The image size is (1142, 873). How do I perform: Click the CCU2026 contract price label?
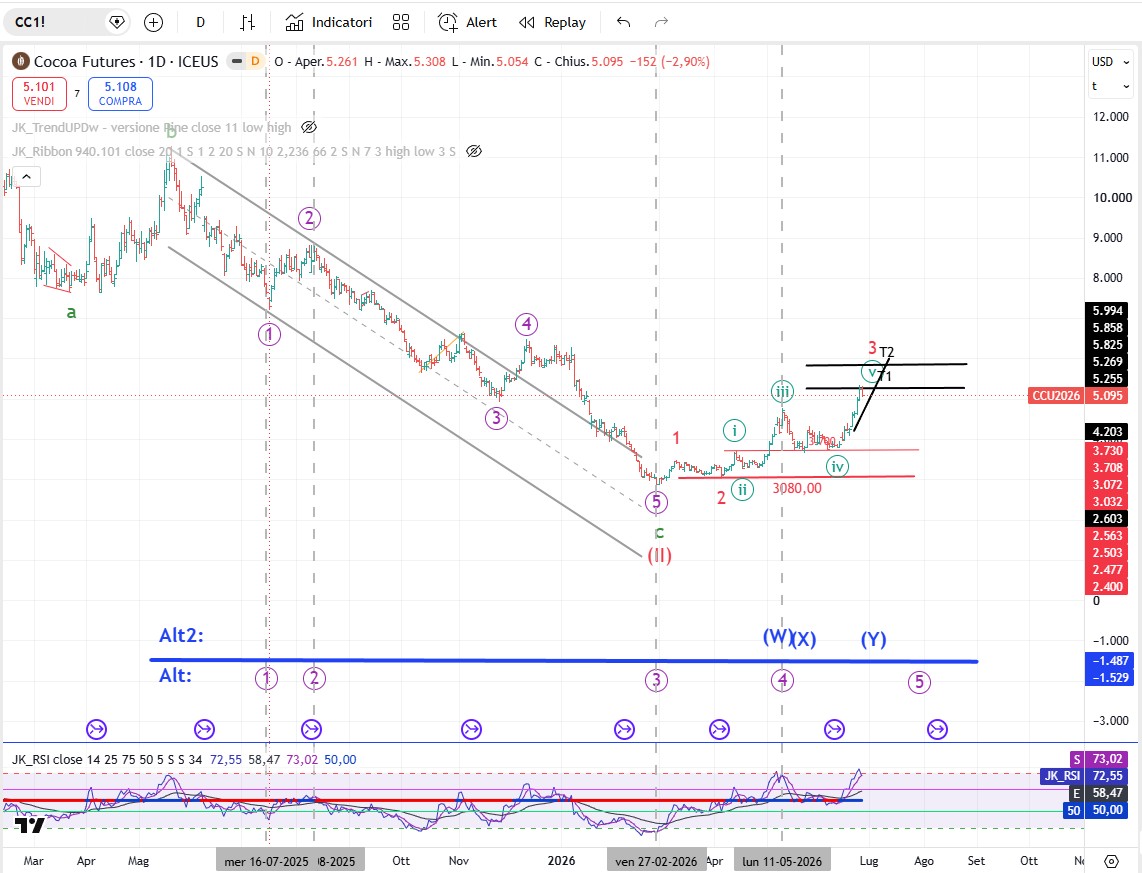1055,396
